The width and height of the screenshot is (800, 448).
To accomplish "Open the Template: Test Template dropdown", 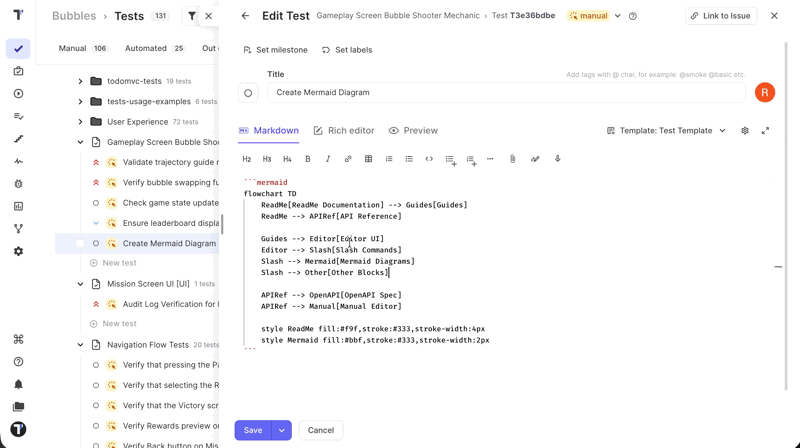I will 666,131.
